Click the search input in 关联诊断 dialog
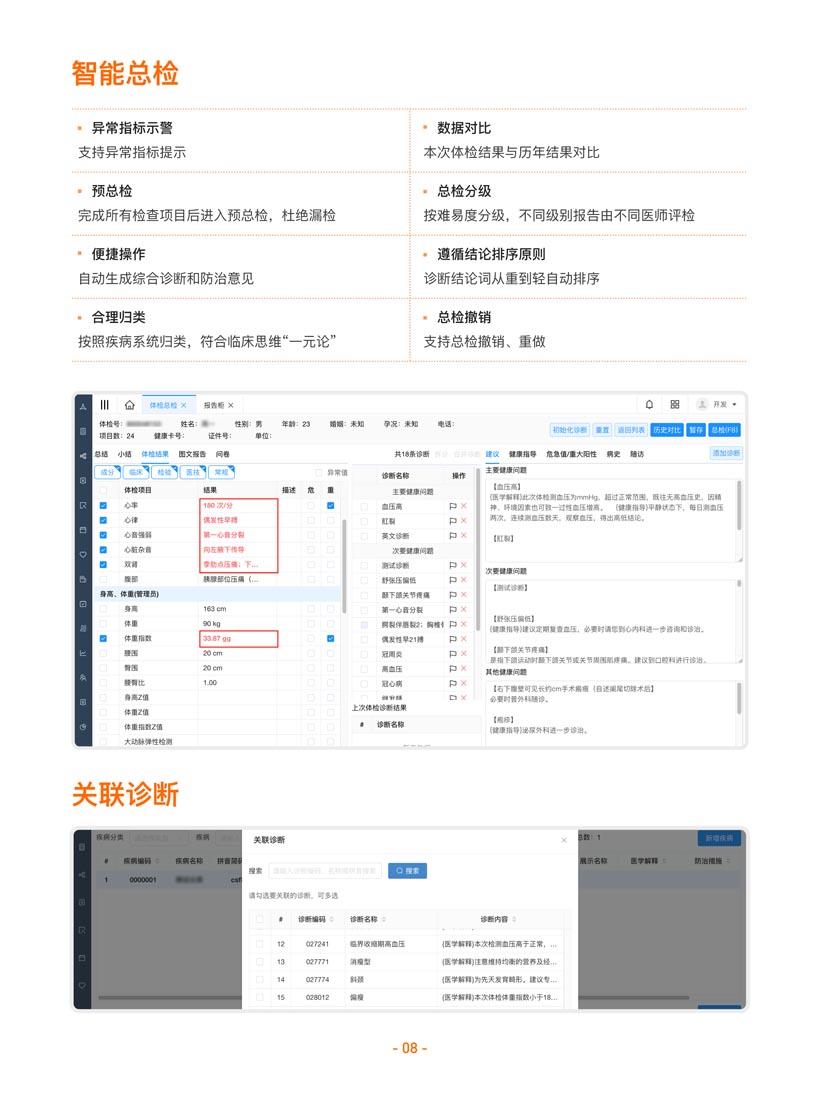The width and height of the screenshot is (820, 1107). [325, 871]
